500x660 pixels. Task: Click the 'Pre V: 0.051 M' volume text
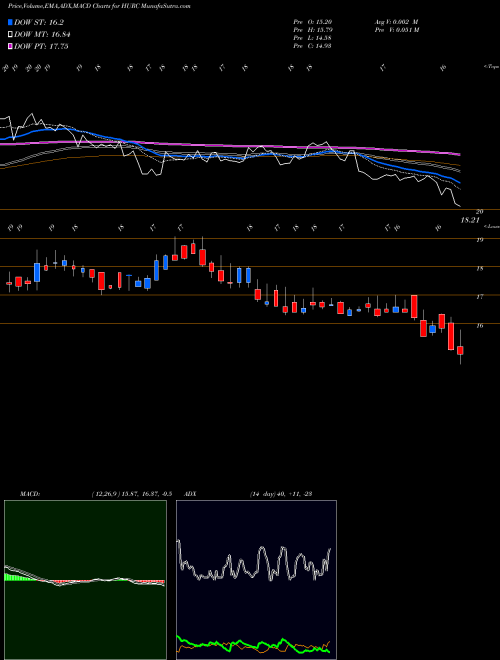[396, 30]
